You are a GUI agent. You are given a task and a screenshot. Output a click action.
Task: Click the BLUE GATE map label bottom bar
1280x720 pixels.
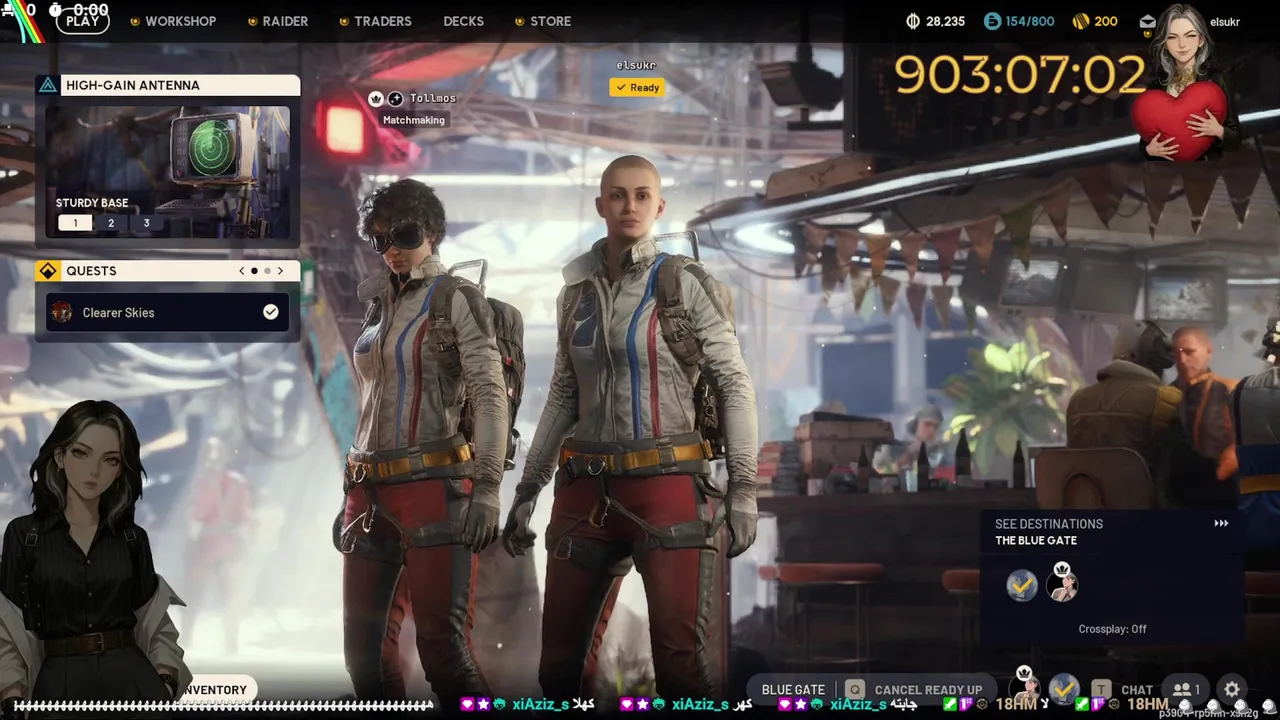pyautogui.click(x=793, y=690)
